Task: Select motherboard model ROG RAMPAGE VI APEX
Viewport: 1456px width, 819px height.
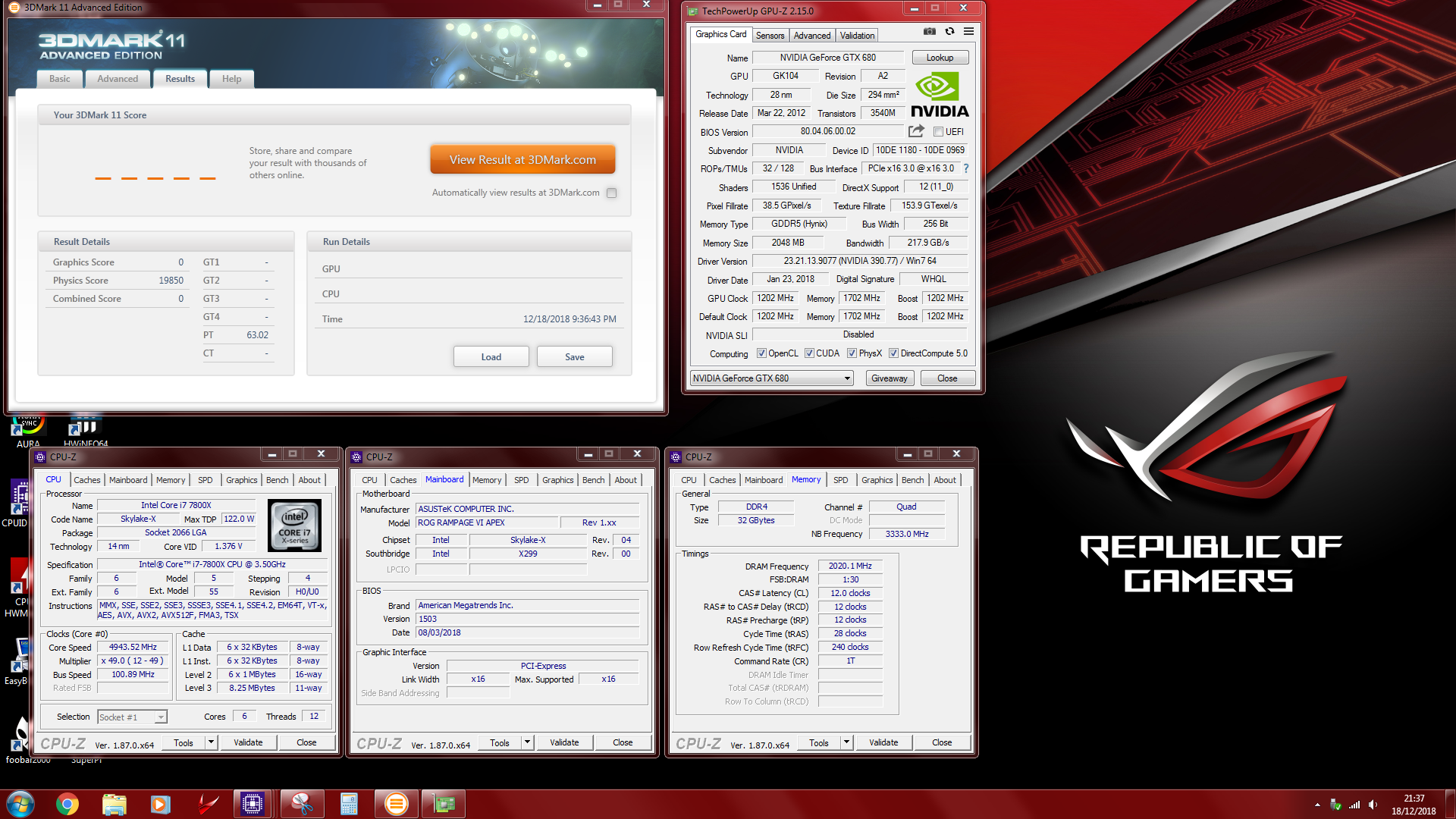Action: point(486,523)
